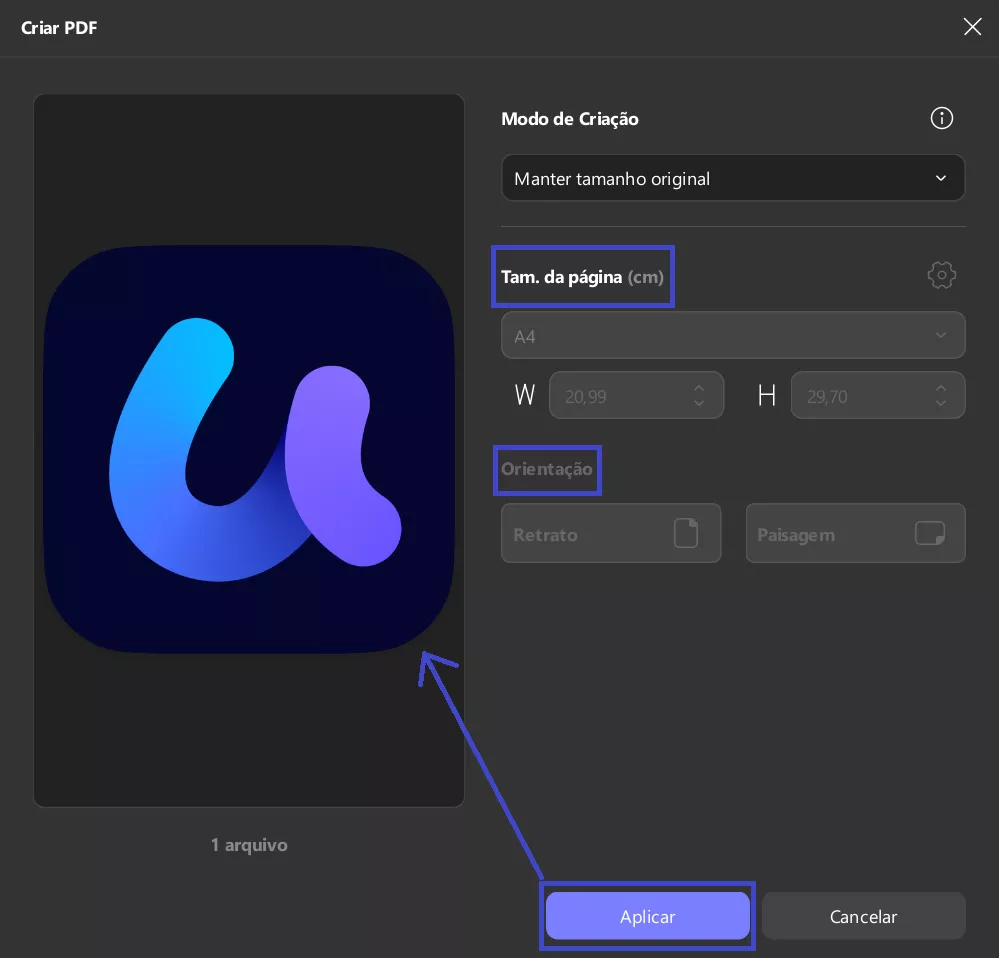Click the 'Tam. da página (cm)' label

[582, 277]
